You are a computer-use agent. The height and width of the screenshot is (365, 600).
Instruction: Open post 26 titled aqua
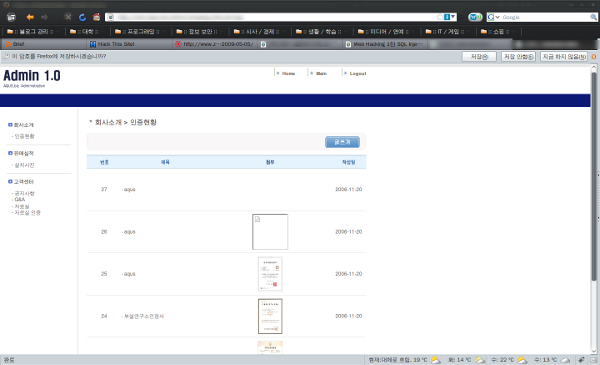(129, 232)
